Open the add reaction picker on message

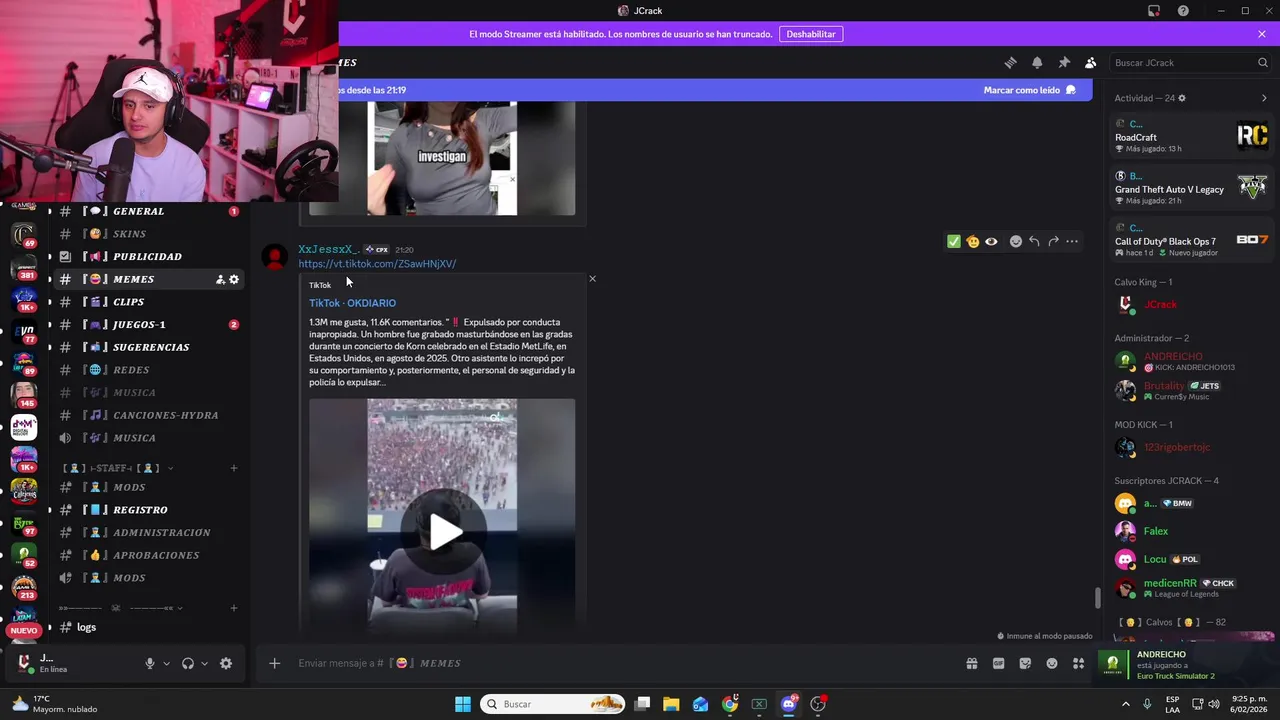[x=1016, y=241]
